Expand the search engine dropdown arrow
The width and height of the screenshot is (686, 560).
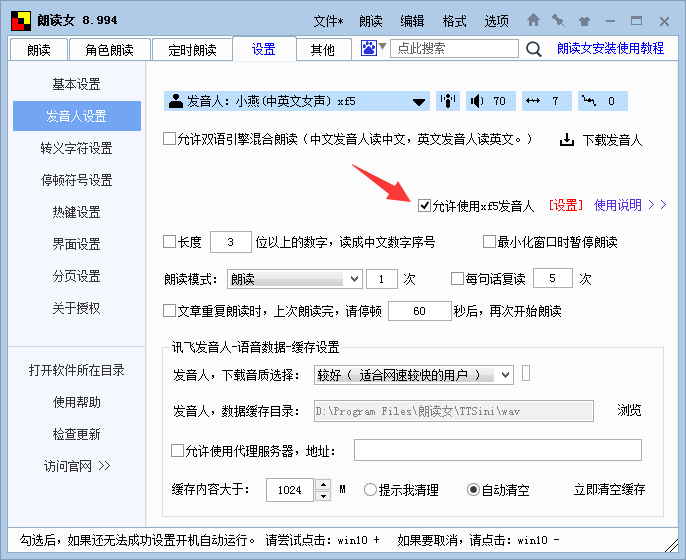click(x=382, y=46)
